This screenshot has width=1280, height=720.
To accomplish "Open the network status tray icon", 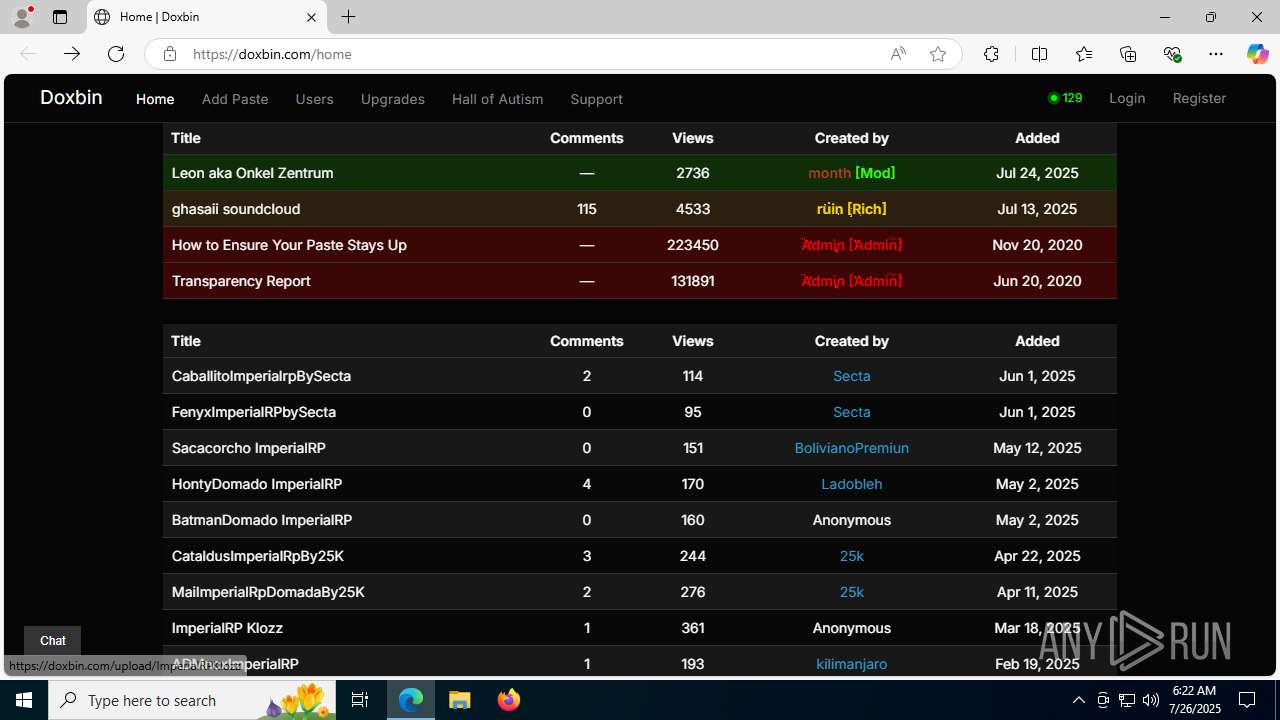I will [1127, 700].
